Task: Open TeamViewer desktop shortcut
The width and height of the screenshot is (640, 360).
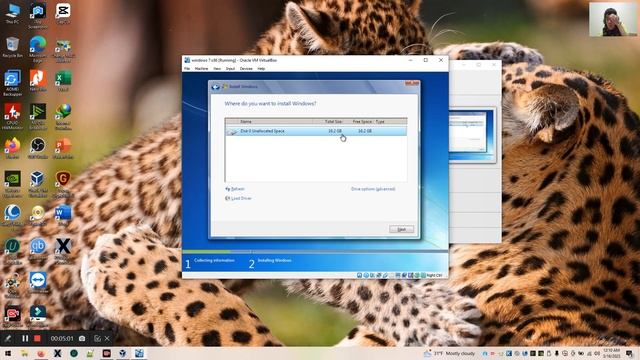Action: point(38,282)
